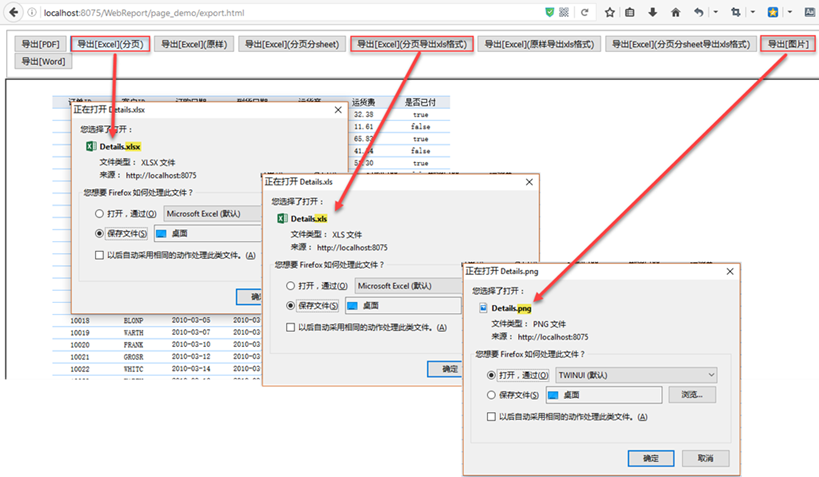Screen dimensions: 819x477
Task: Select "打开，通过" radio in the Details.xls dialog
Action: pos(290,286)
